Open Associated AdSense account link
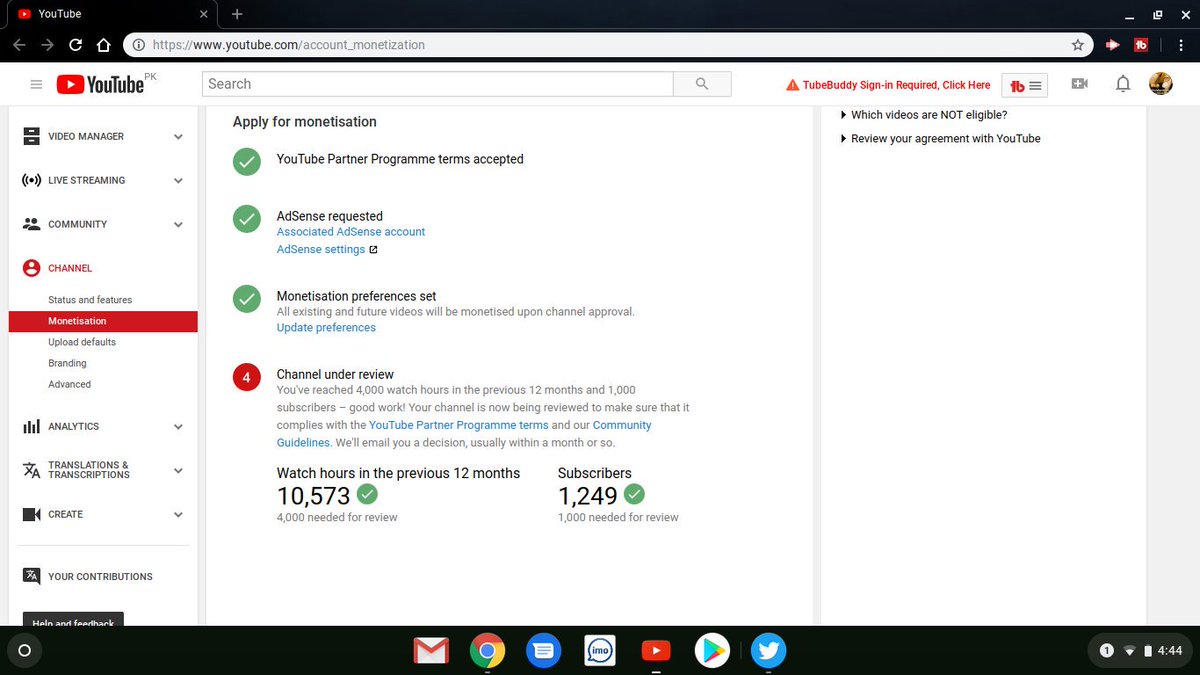This screenshot has height=675, width=1200. [351, 232]
